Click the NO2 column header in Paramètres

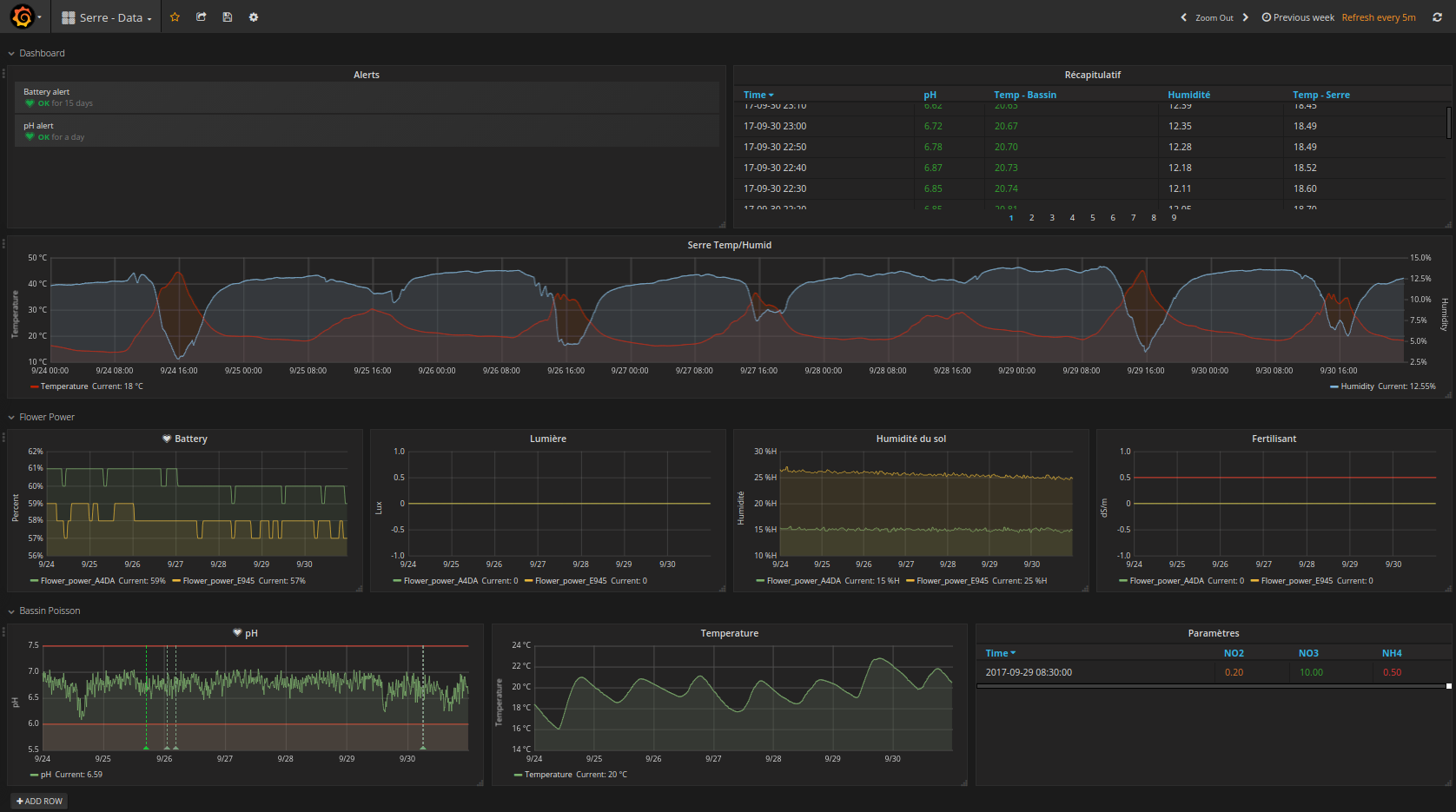tap(1234, 653)
